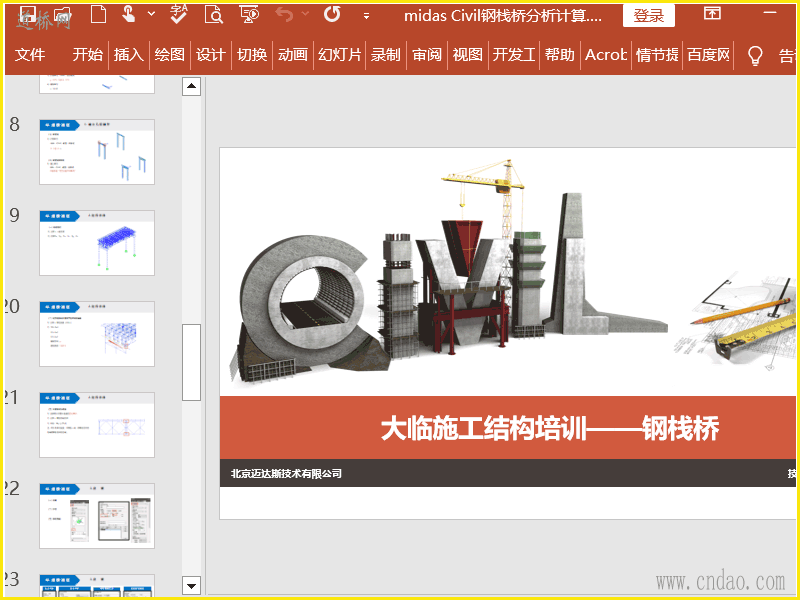Select the 录制 ribbon tab
The height and width of the screenshot is (600, 800).
tap(386, 55)
